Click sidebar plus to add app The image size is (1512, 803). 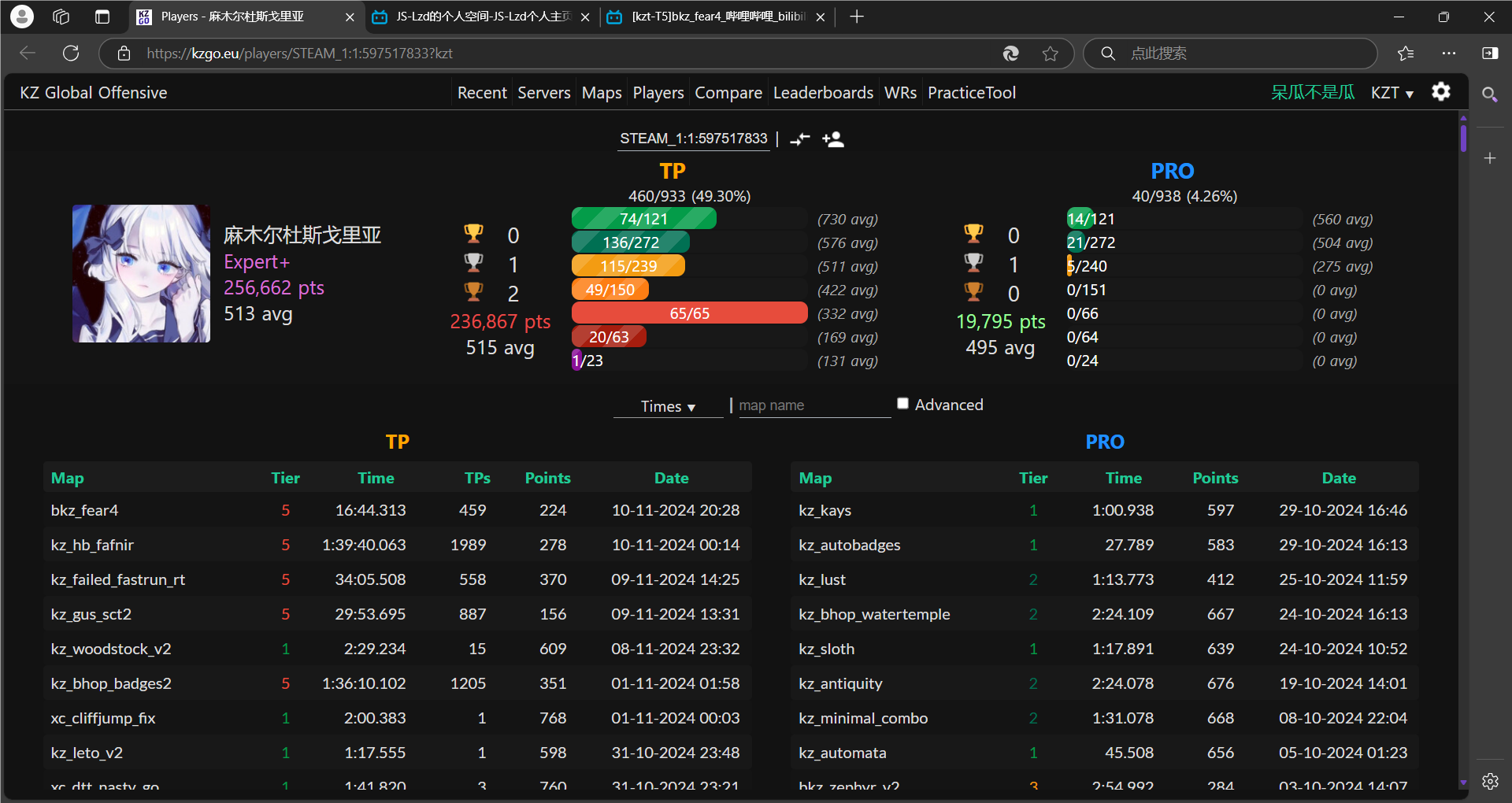tap(1490, 158)
